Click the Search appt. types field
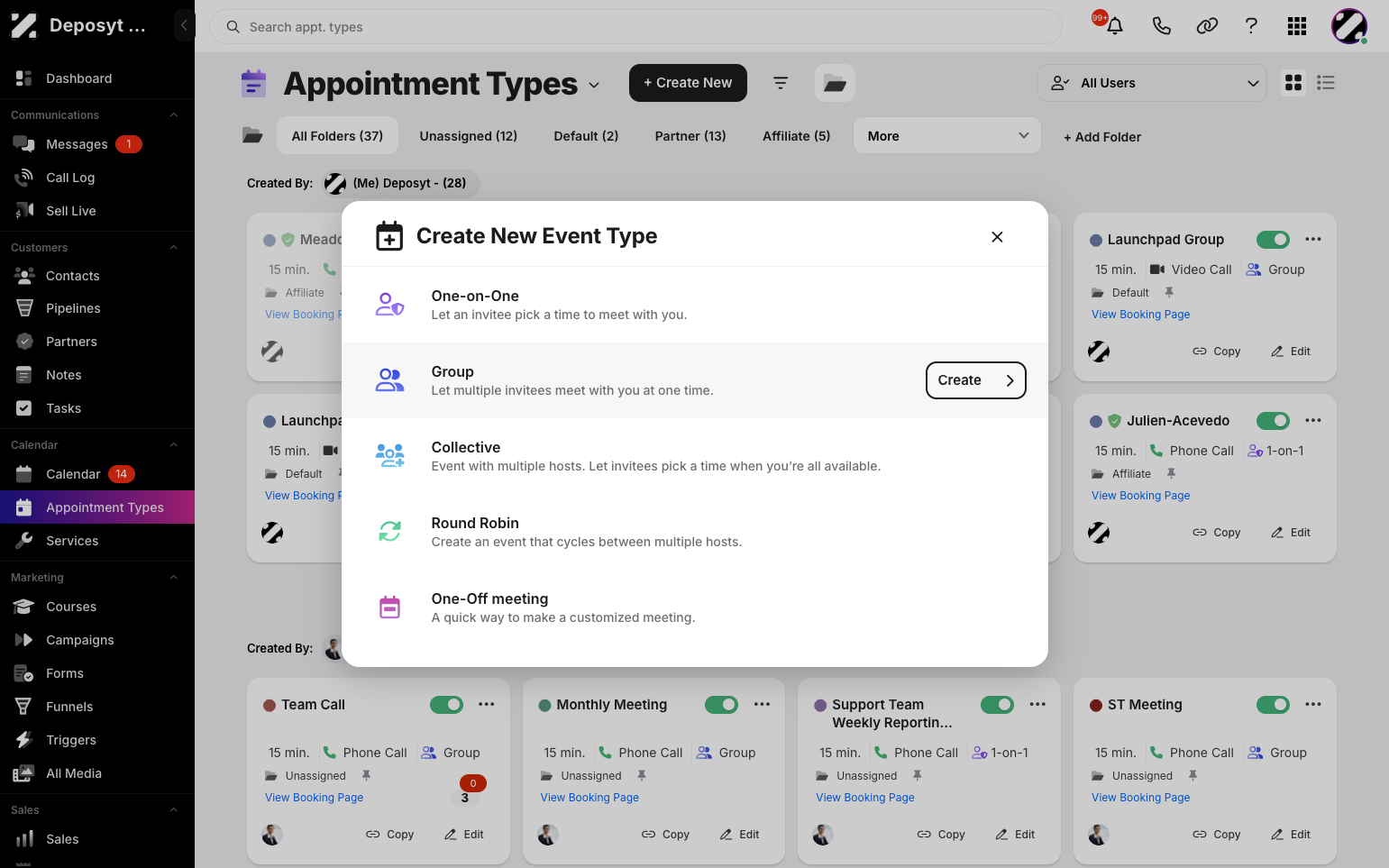The image size is (1389, 868). pos(635,27)
